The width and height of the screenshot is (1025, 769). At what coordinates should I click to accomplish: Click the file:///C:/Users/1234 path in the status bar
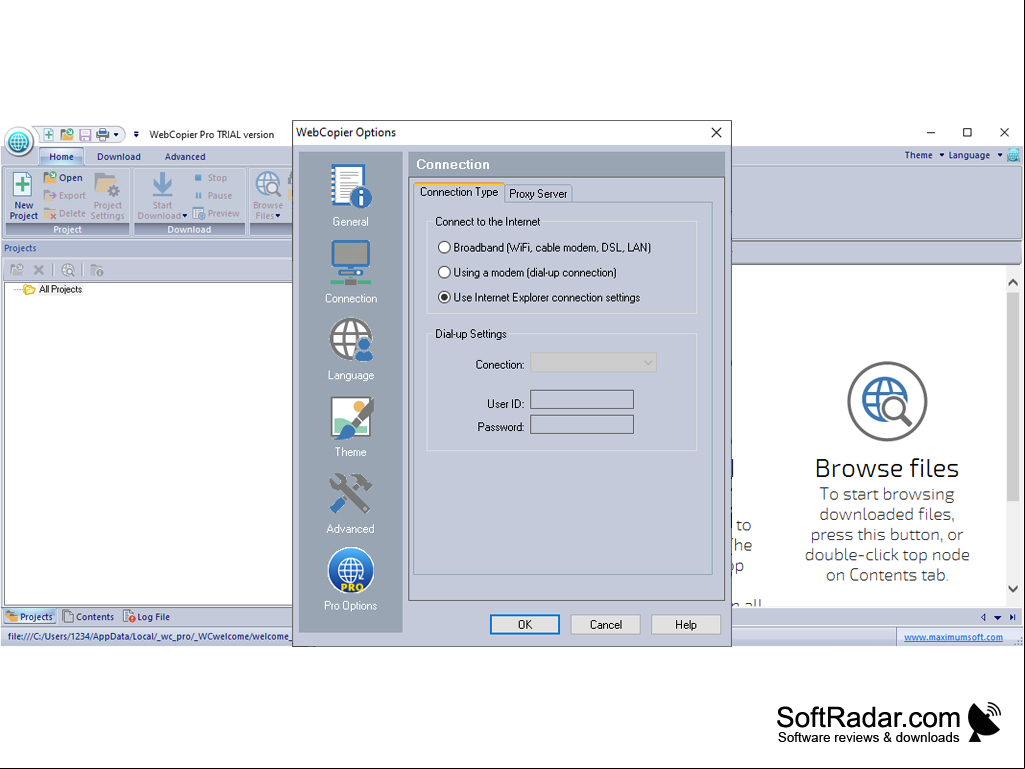(148, 636)
